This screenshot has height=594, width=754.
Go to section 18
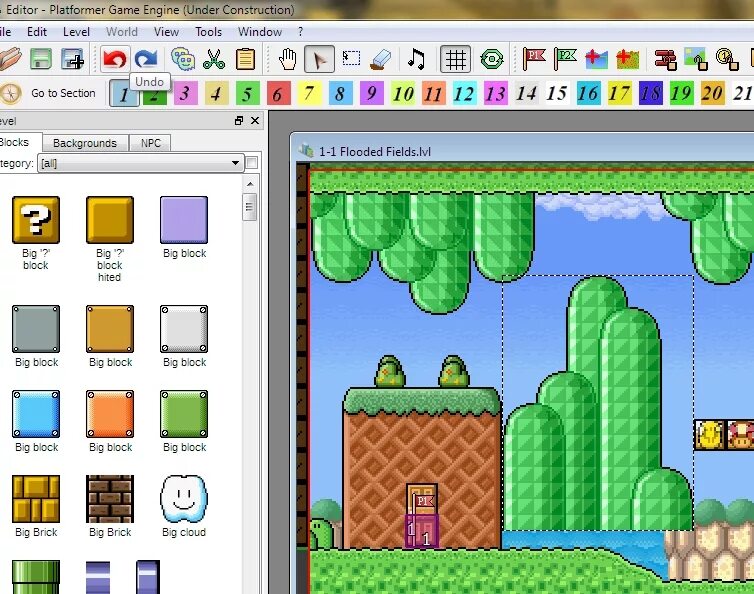coord(651,93)
